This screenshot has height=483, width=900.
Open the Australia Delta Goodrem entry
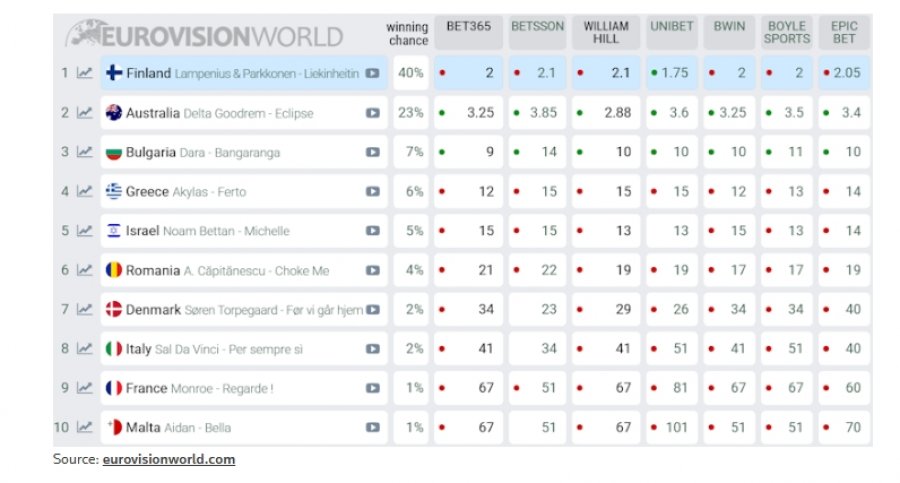tap(243, 113)
